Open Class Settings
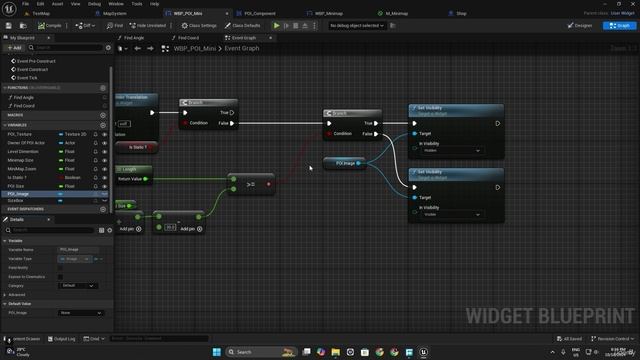 point(199,26)
